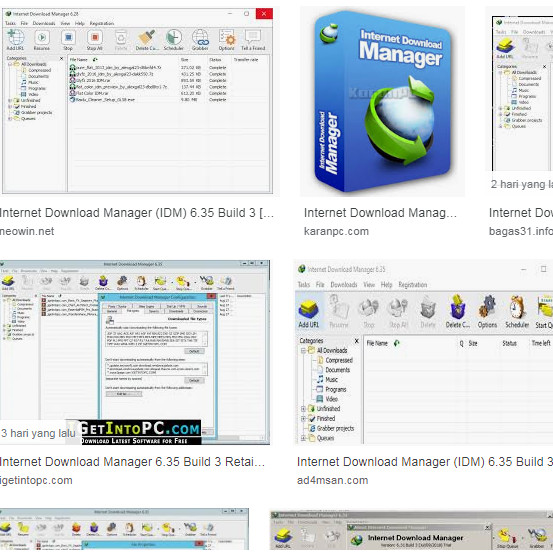Viewport: 553px width, 553px height.
Task: Close Categories panel X in neowin screenshot
Action: point(61,59)
